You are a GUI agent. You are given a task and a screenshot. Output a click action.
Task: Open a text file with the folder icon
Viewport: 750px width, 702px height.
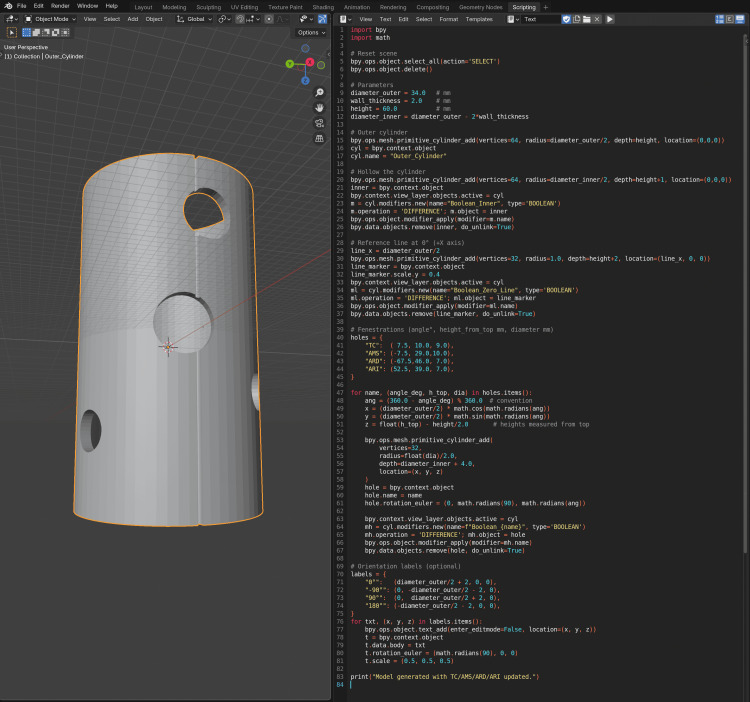(x=586, y=19)
